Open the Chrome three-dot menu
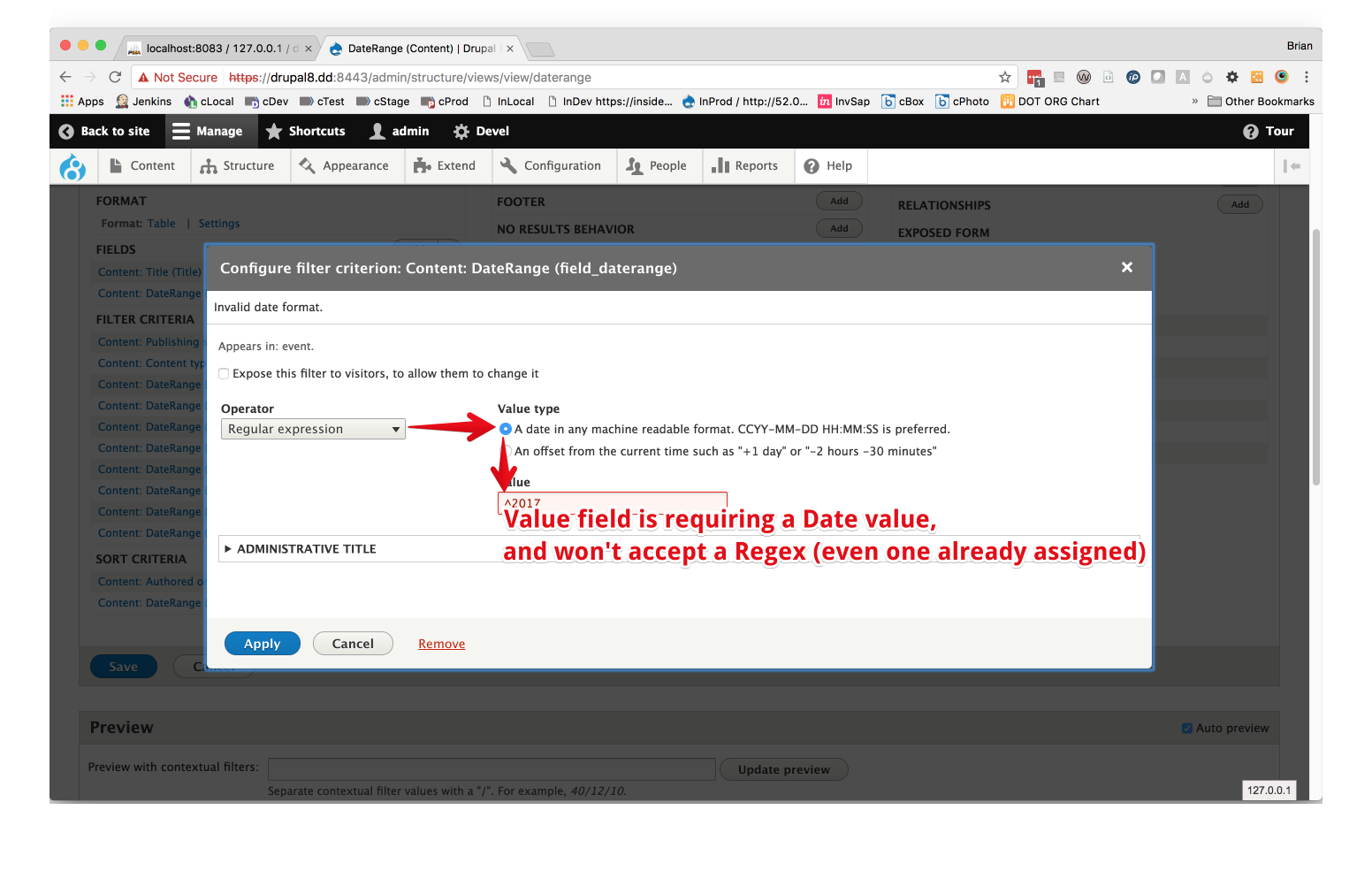1372x871 pixels. (x=1307, y=77)
